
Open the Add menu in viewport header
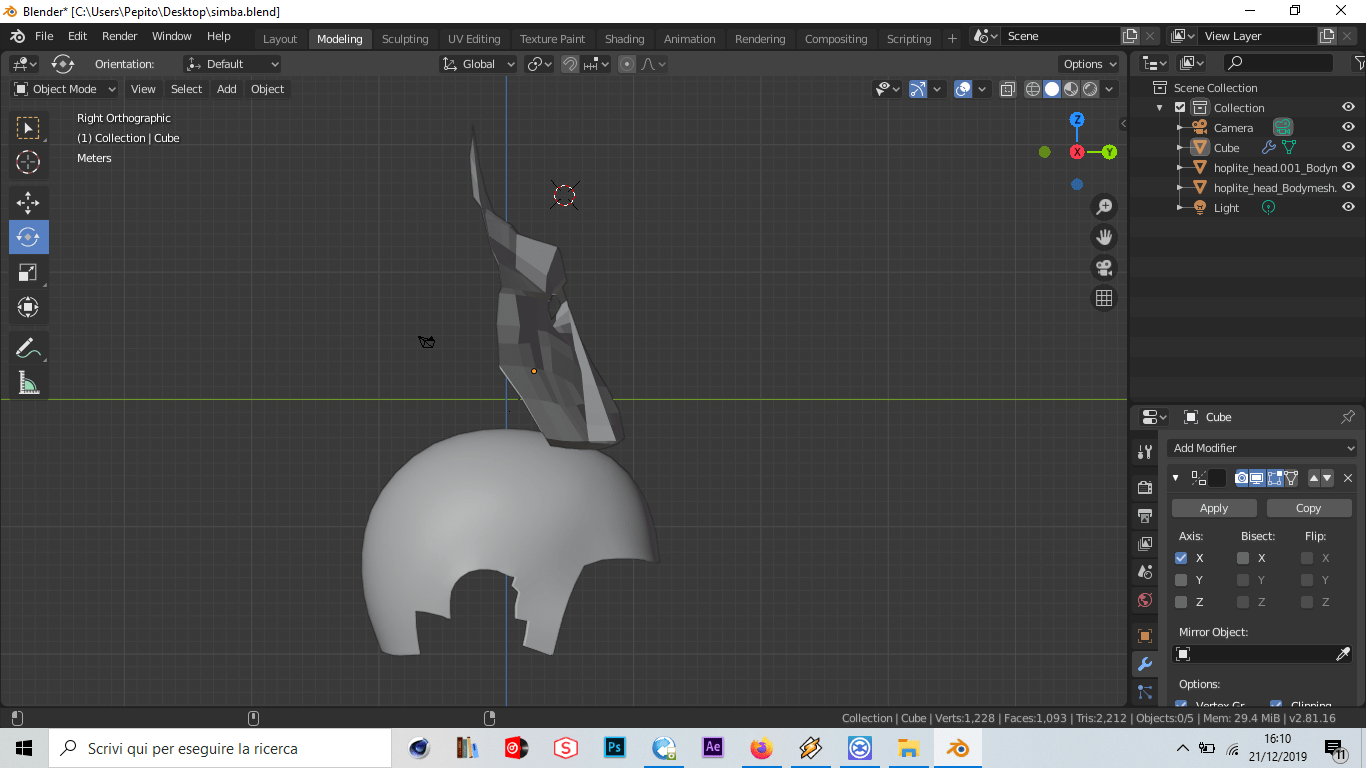(x=227, y=89)
